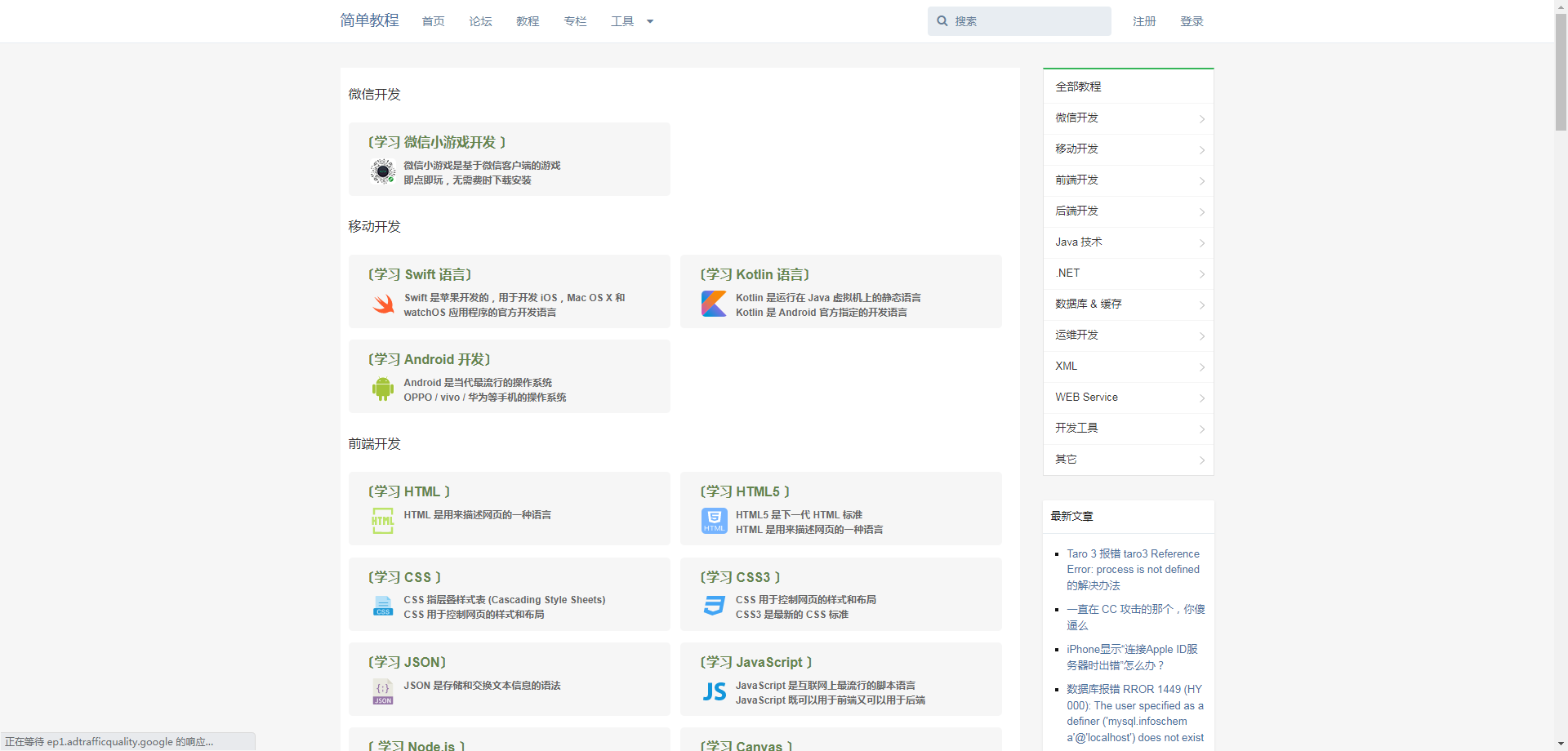
Task: Click the 移动开发 section heading in main content
Action: 374,227
